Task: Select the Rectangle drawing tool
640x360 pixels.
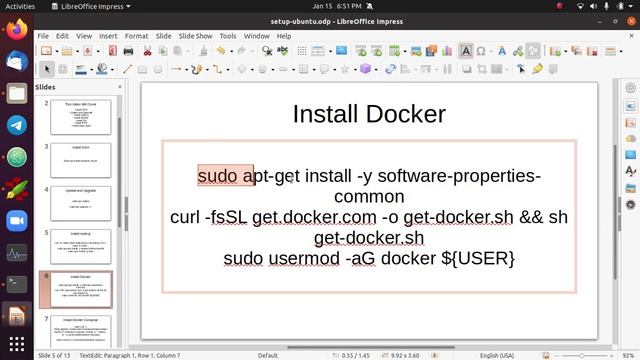Action: pyautogui.click(x=142, y=69)
